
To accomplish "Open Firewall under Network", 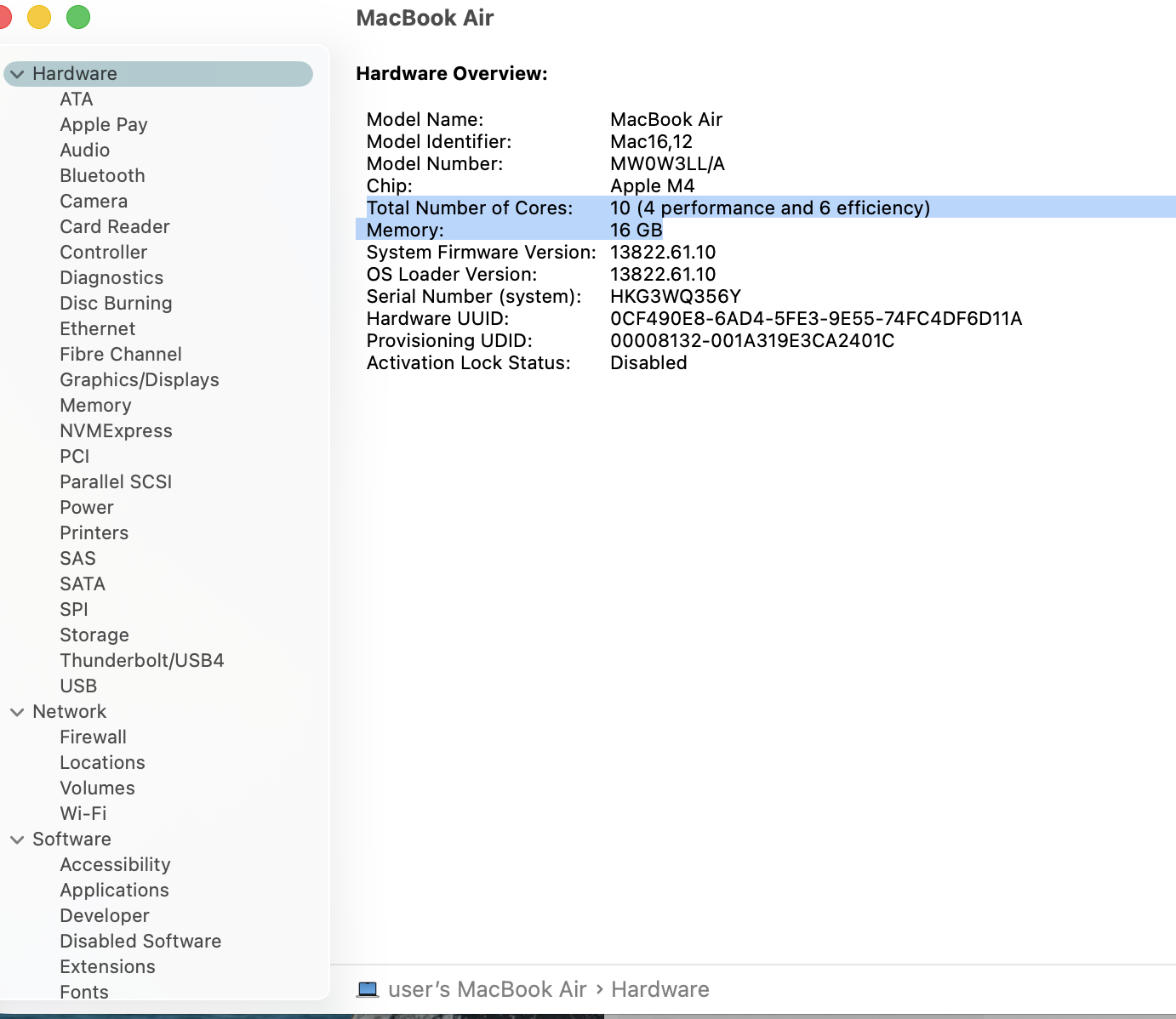I will tap(93, 737).
